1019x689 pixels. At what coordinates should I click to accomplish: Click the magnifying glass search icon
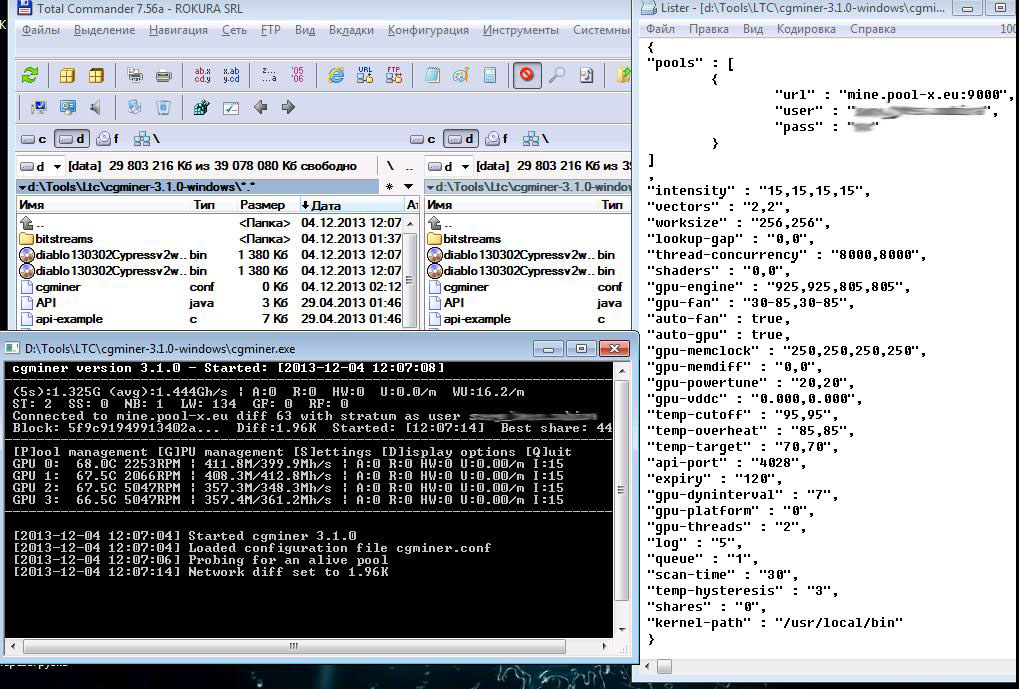coord(556,75)
